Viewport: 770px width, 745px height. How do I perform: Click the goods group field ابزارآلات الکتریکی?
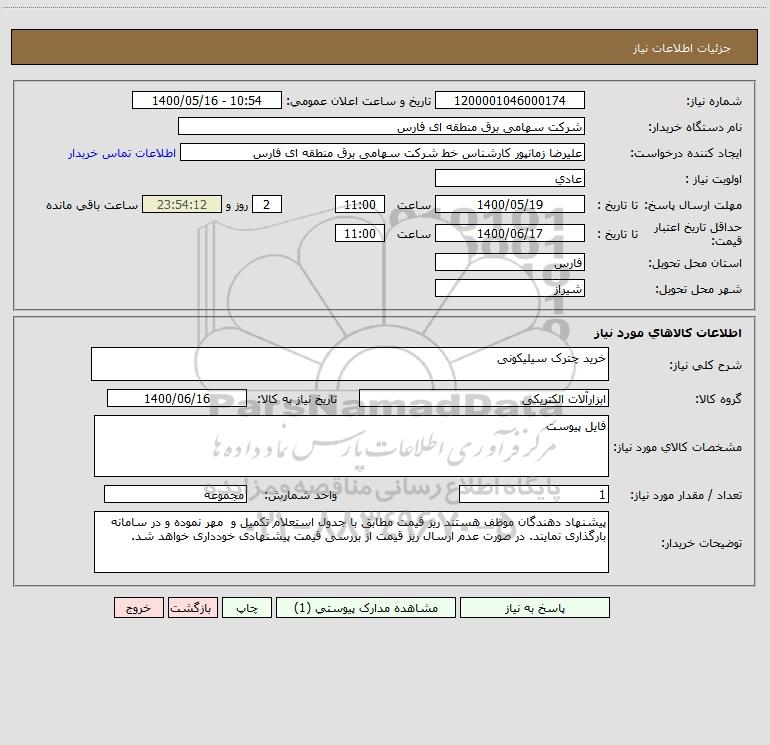coord(484,398)
